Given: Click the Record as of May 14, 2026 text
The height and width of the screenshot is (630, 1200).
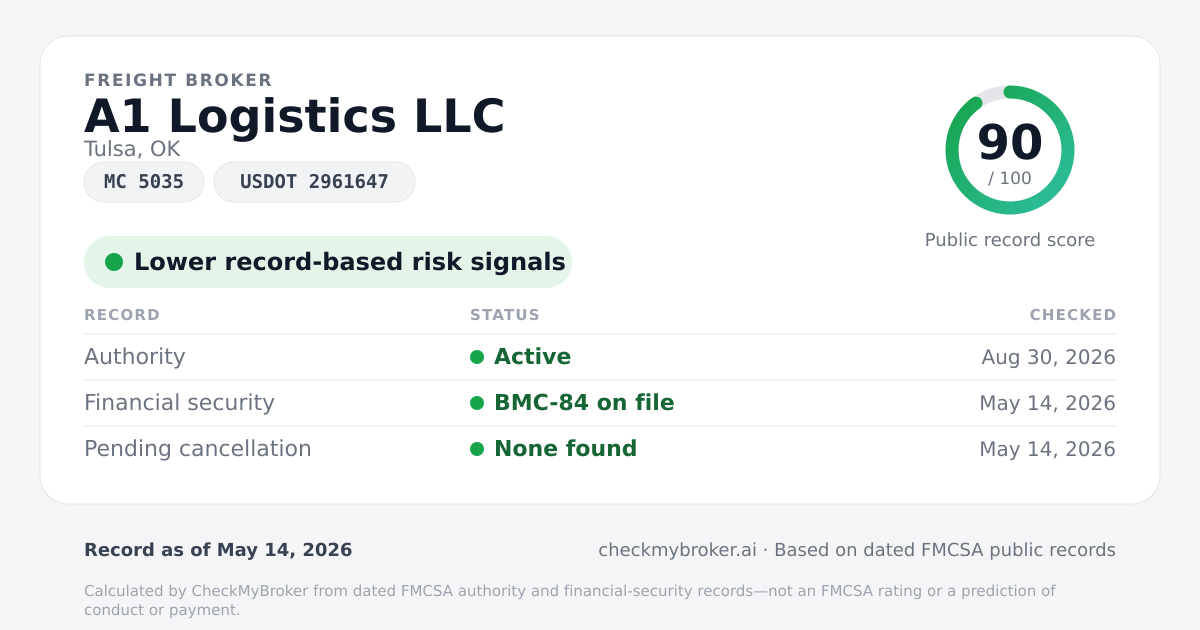Looking at the screenshot, I should pos(218,550).
